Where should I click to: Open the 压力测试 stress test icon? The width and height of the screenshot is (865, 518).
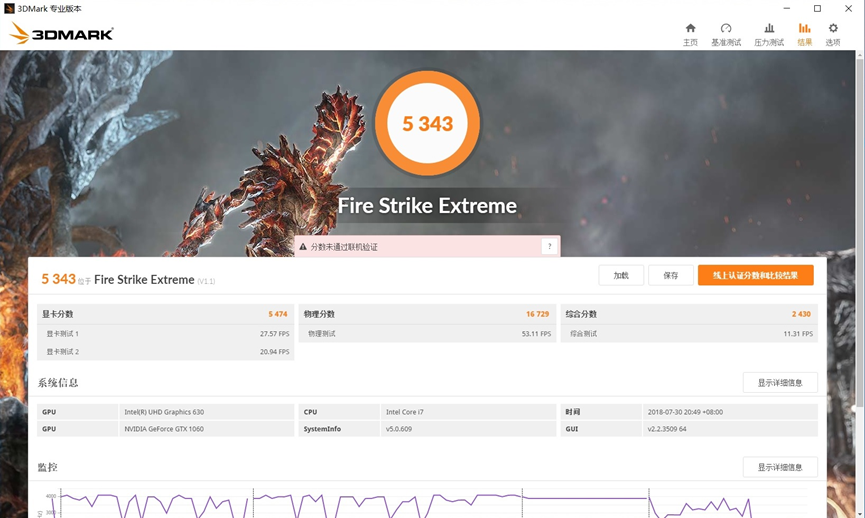click(x=768, y=29)
